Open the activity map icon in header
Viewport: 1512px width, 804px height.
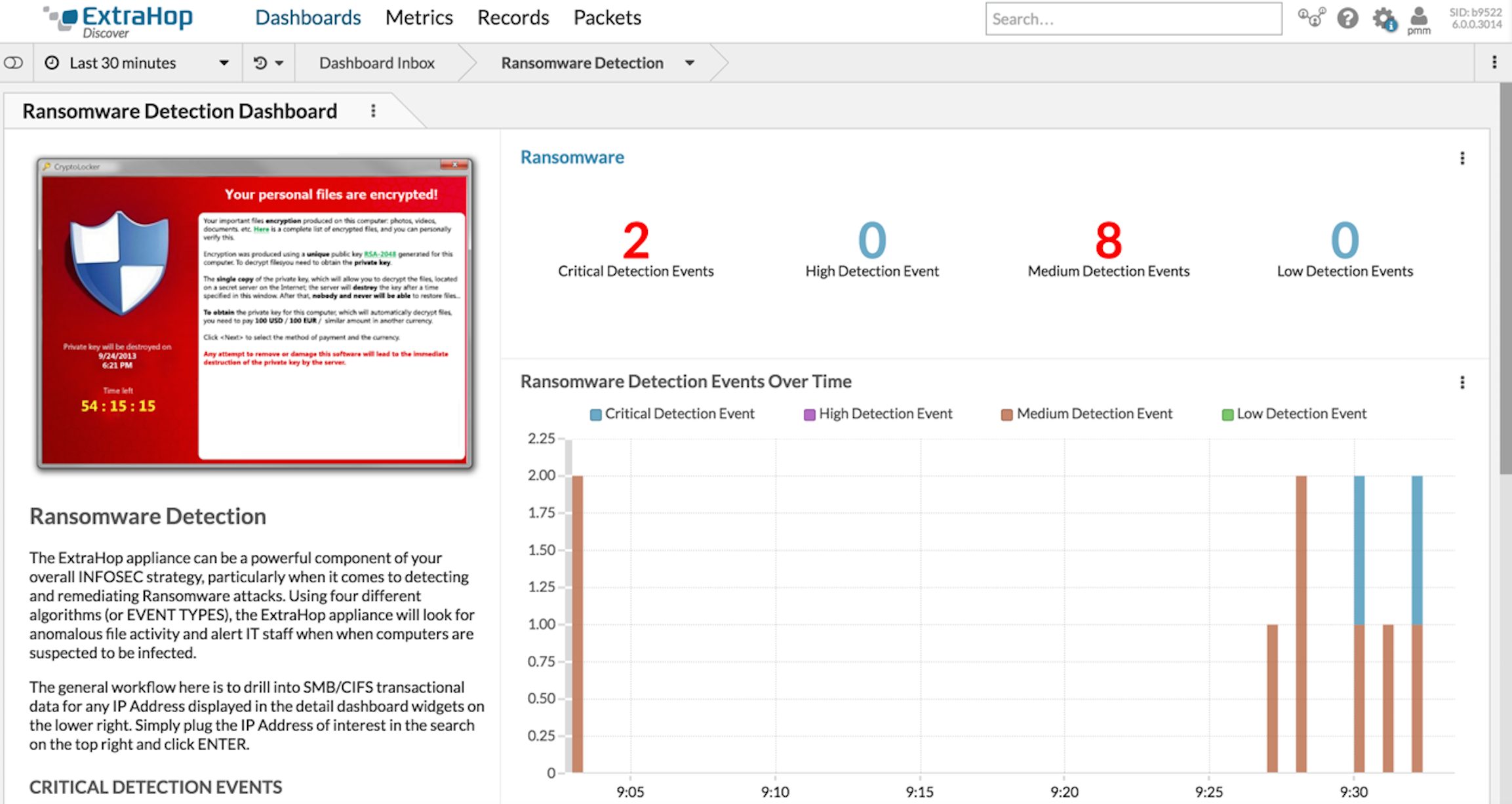tap(1311, 17)
